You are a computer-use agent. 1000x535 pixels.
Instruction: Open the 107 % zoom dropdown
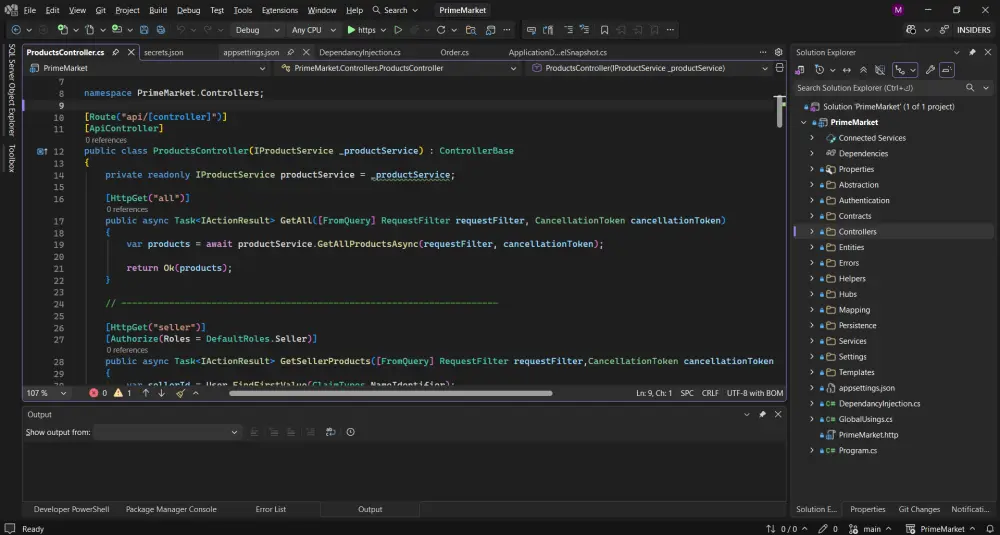pyautogui.click(x=47, y=393)
